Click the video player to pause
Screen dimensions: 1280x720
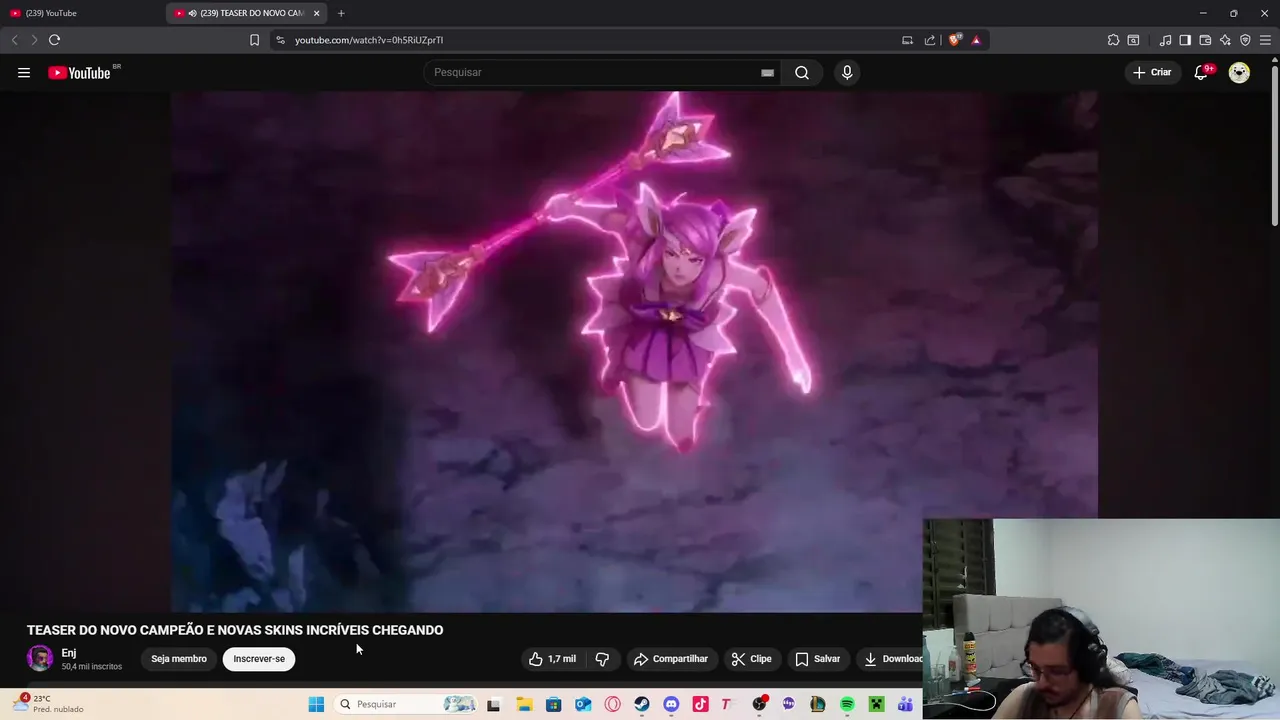click(634, 350)
